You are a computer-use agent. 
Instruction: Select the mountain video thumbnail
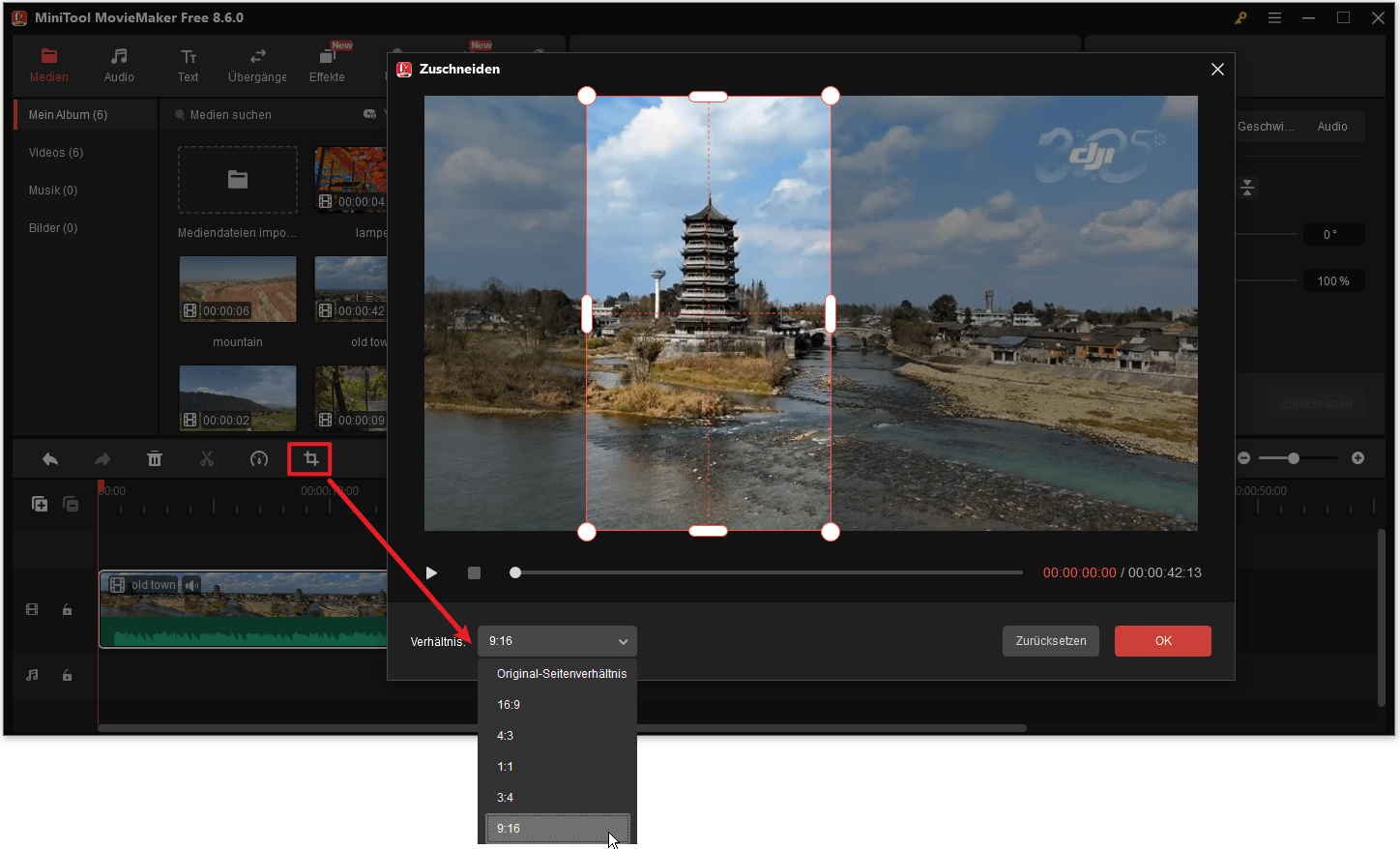[238, 289]
